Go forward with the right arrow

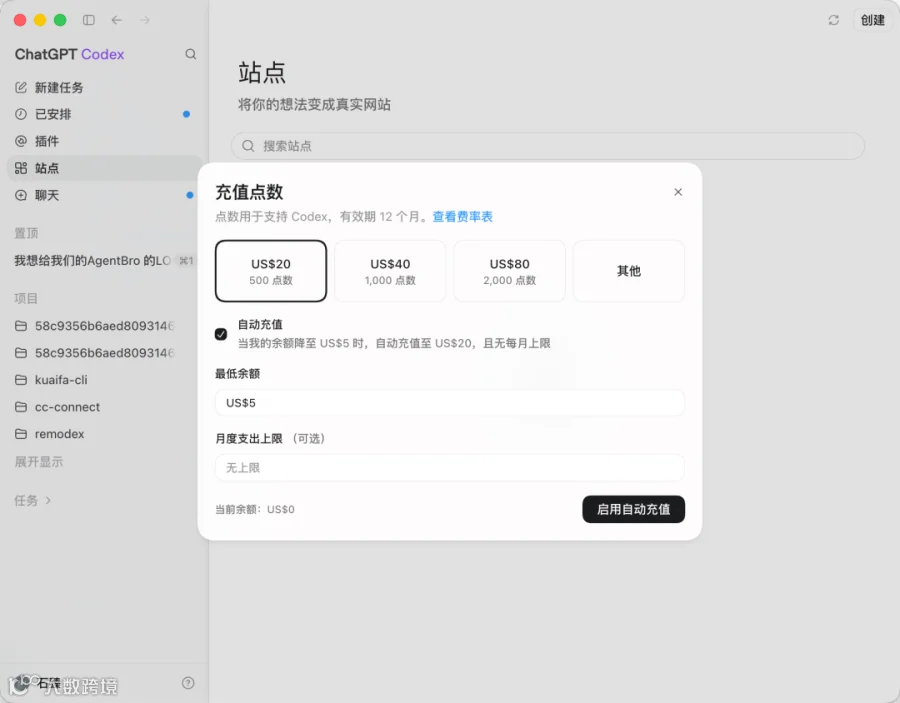(x=145, y=20)
